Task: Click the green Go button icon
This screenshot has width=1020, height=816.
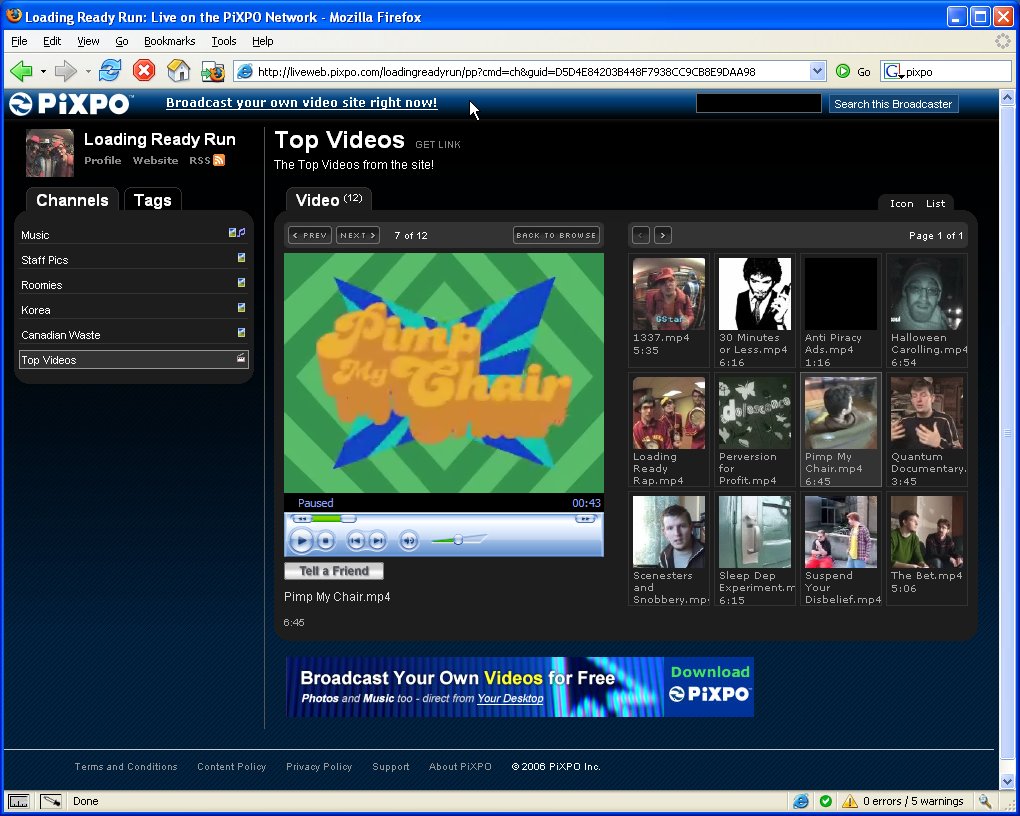Action: pyautogui.click(x=843, y=72)
